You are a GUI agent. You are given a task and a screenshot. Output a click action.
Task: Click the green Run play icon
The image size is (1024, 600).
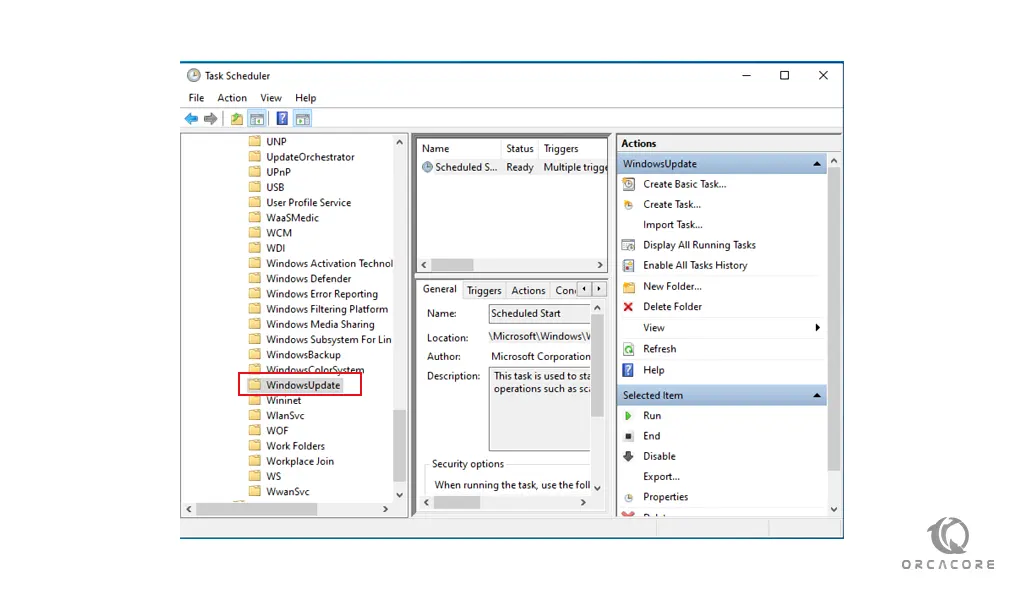tap(628, 415)
